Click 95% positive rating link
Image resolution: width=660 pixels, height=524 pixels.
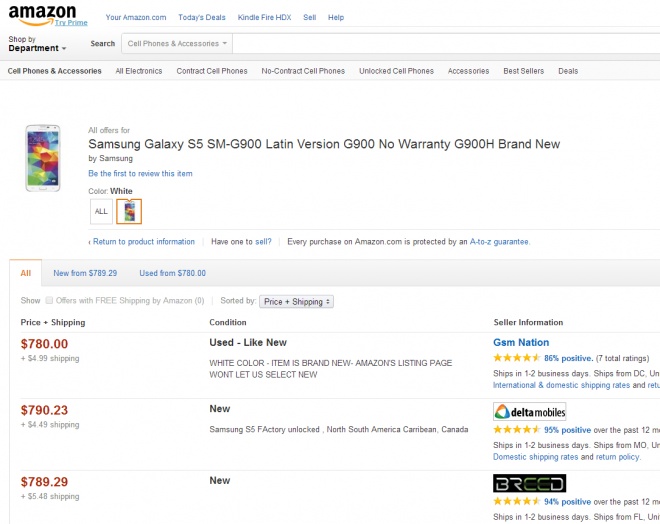(x=568, y=430)
